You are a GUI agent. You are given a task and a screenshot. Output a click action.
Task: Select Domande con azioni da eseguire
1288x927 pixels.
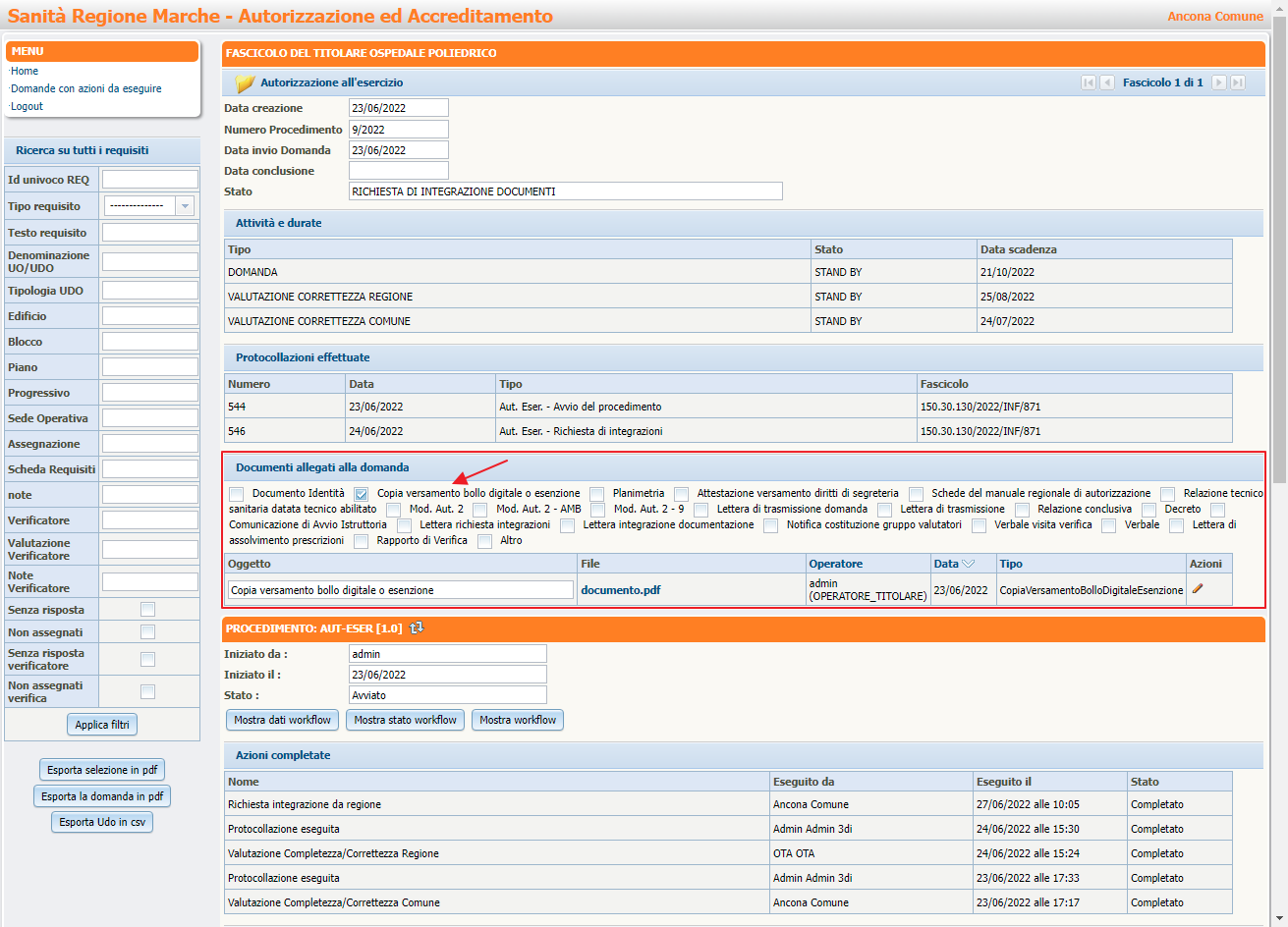coord(86,88)
